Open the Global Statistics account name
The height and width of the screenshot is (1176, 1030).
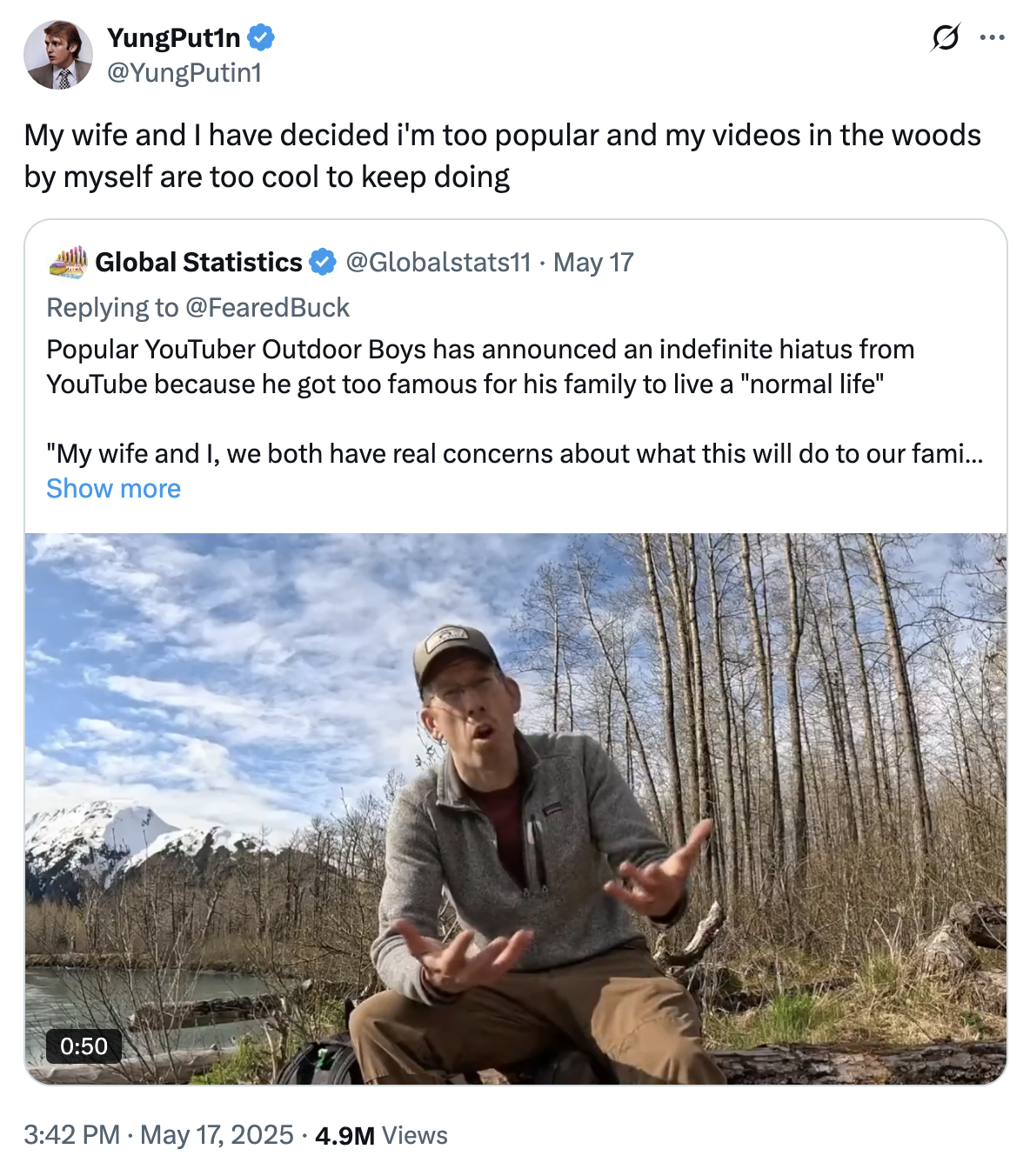(x=198, y=262)
